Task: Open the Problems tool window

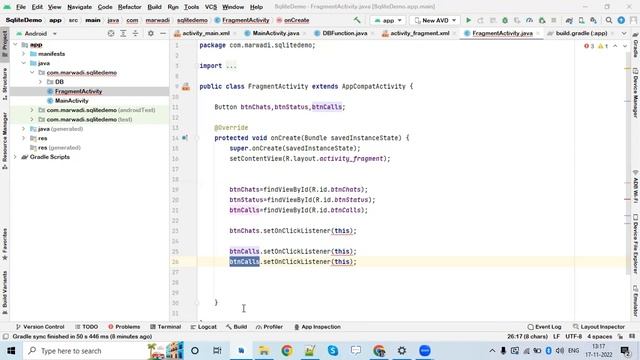Action: coord(124,327)
